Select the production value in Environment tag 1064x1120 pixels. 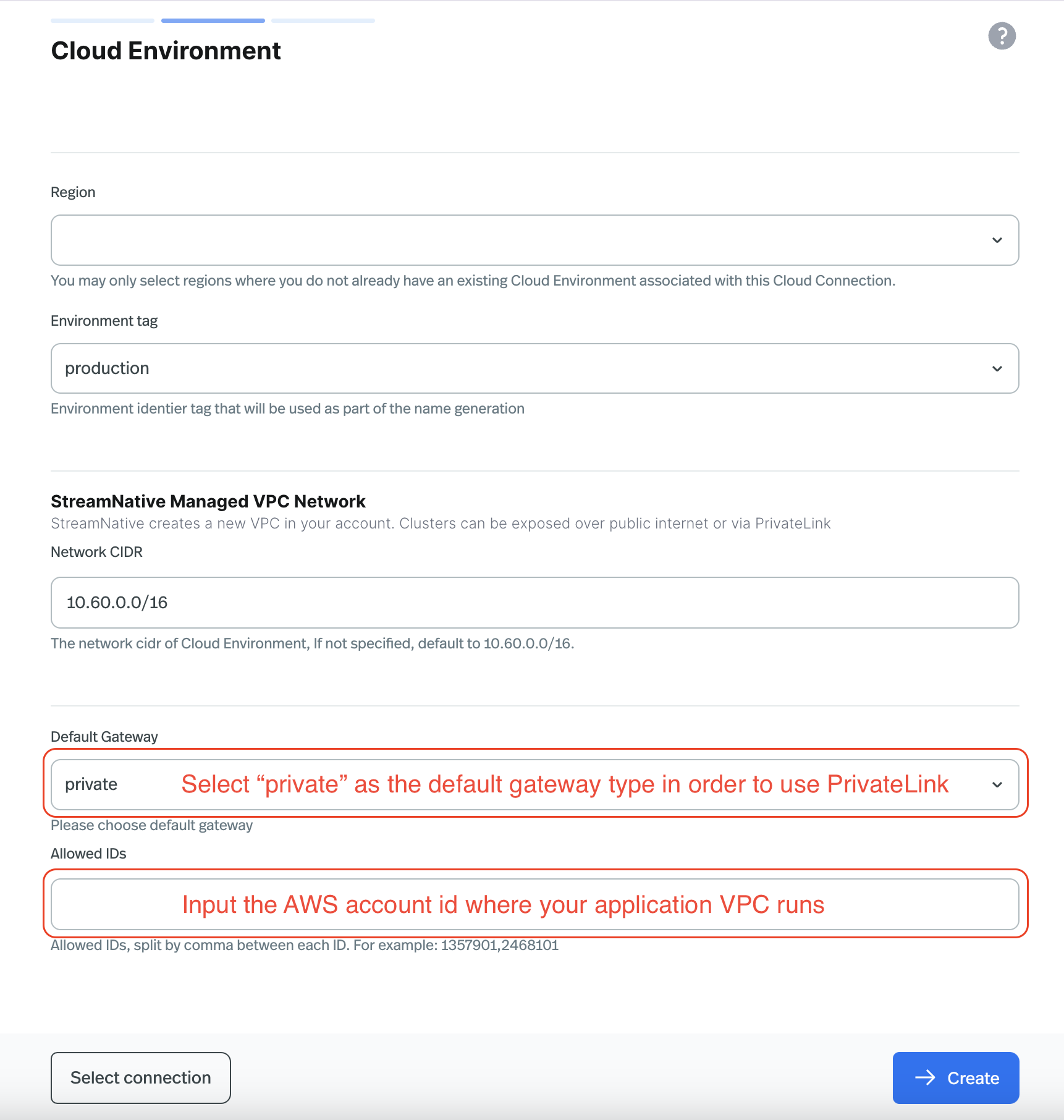[x=108, y=368]
